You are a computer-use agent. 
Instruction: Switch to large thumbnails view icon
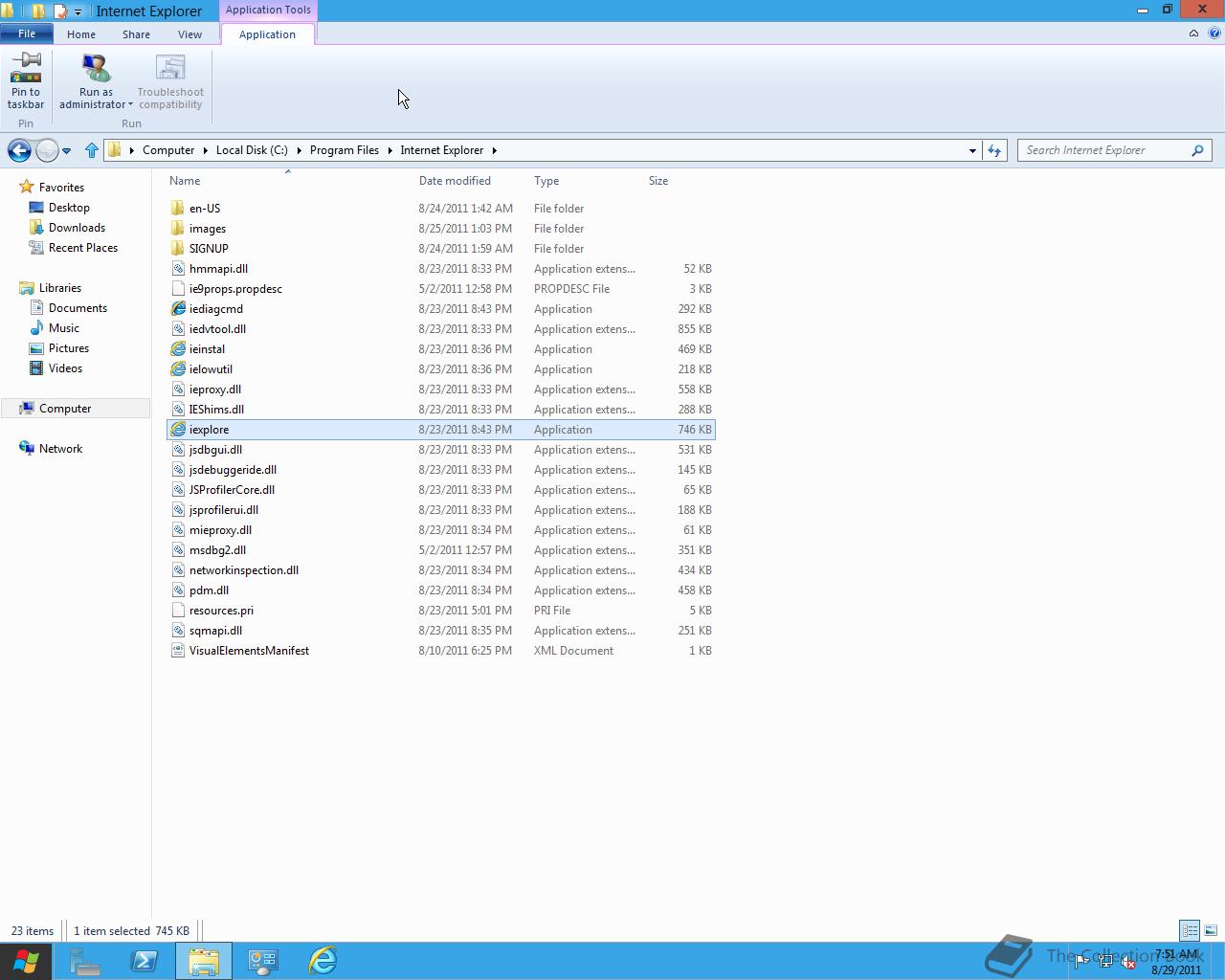pos(1211,930)
